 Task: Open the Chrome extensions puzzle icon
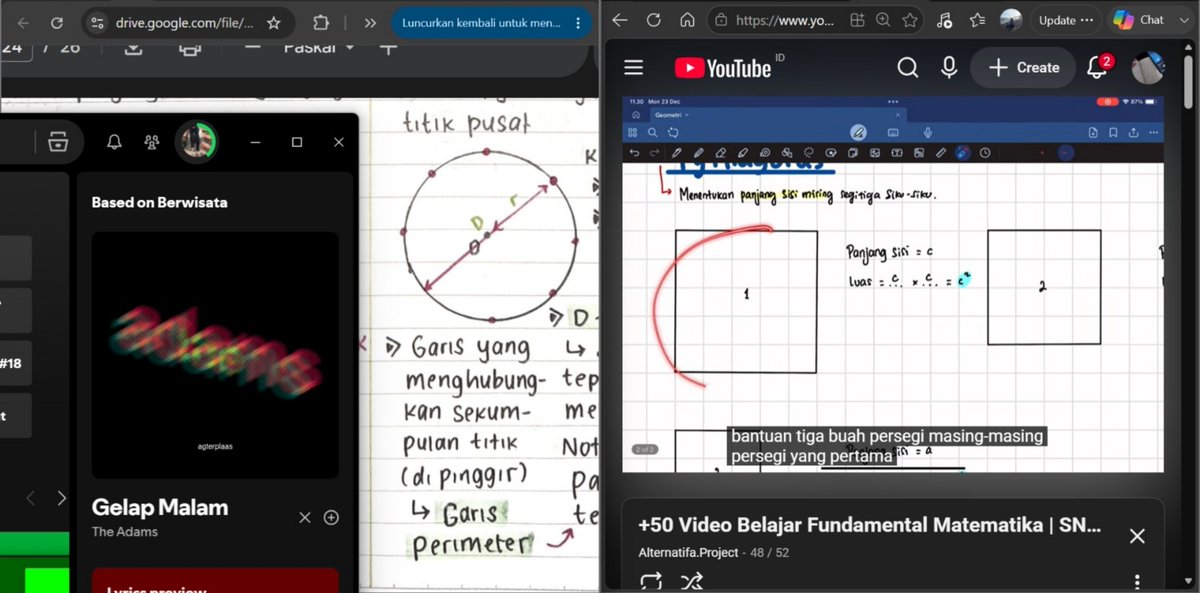[321, 22]
